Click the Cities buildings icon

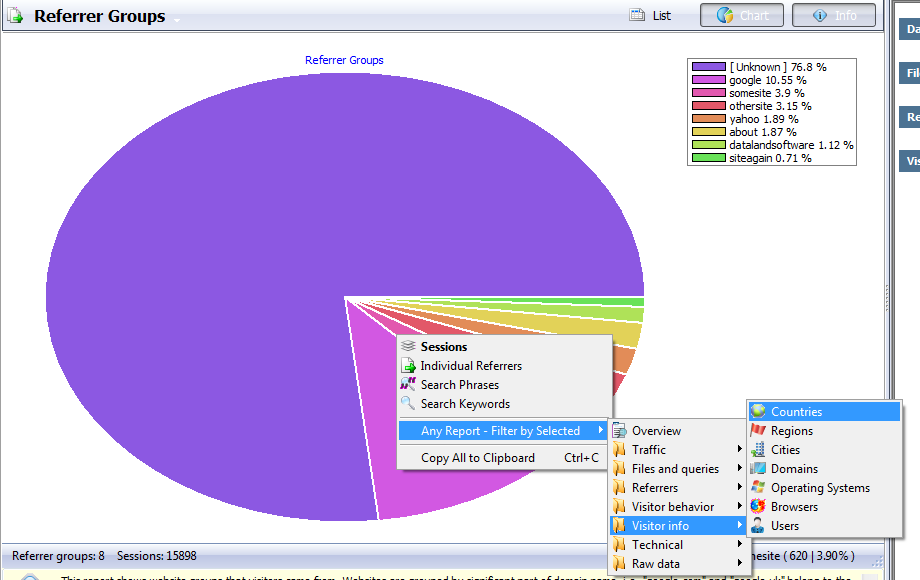[x=758, y=450]
